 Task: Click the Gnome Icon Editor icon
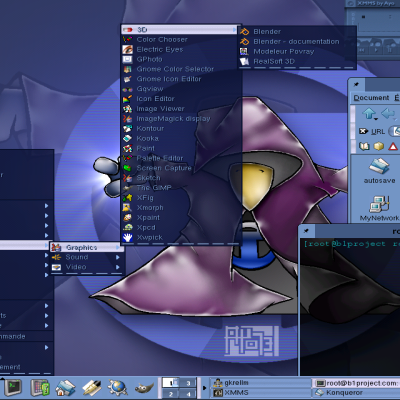[127, 79]
